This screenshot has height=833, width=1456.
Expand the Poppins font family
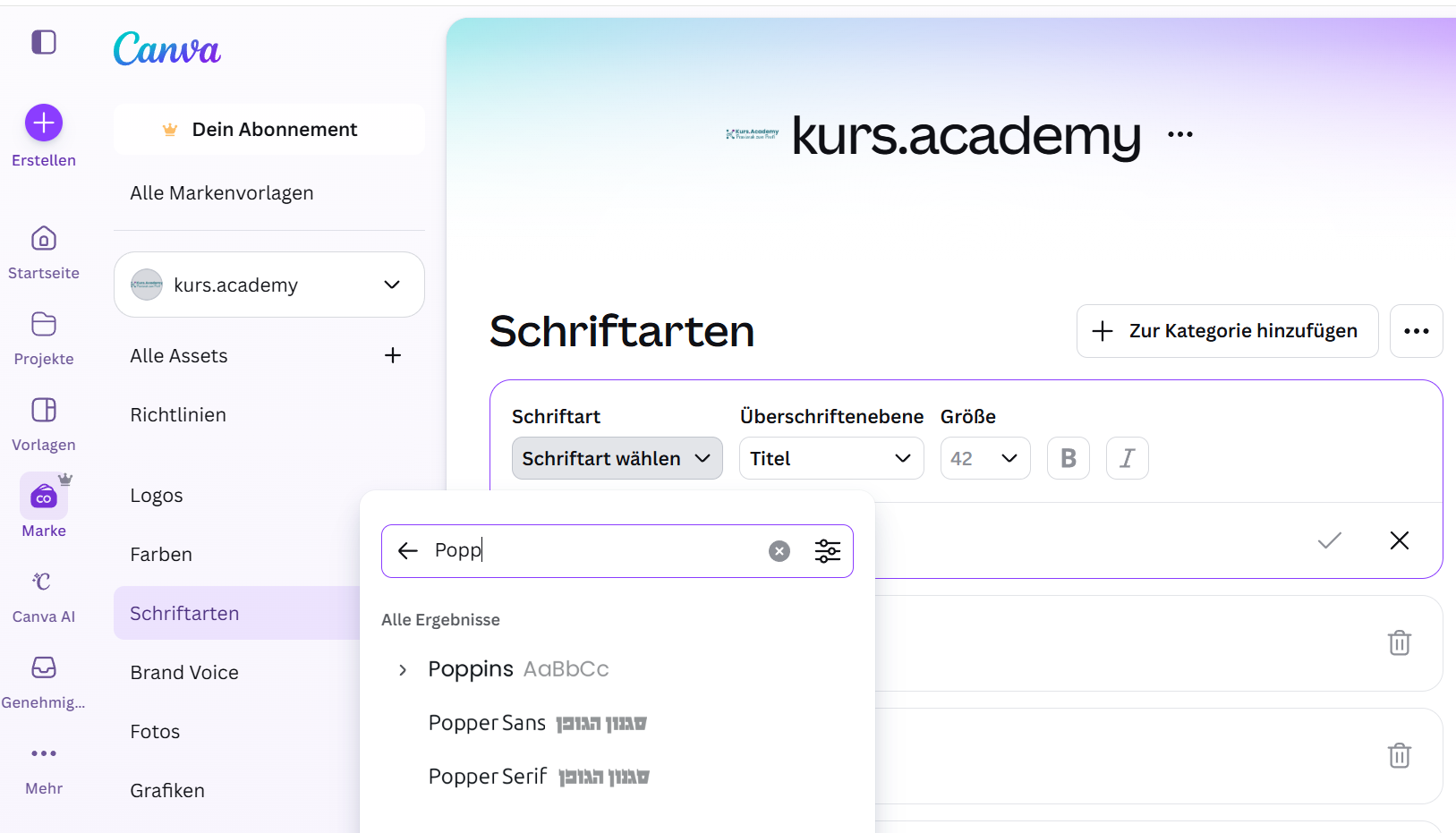click(403, 669)
